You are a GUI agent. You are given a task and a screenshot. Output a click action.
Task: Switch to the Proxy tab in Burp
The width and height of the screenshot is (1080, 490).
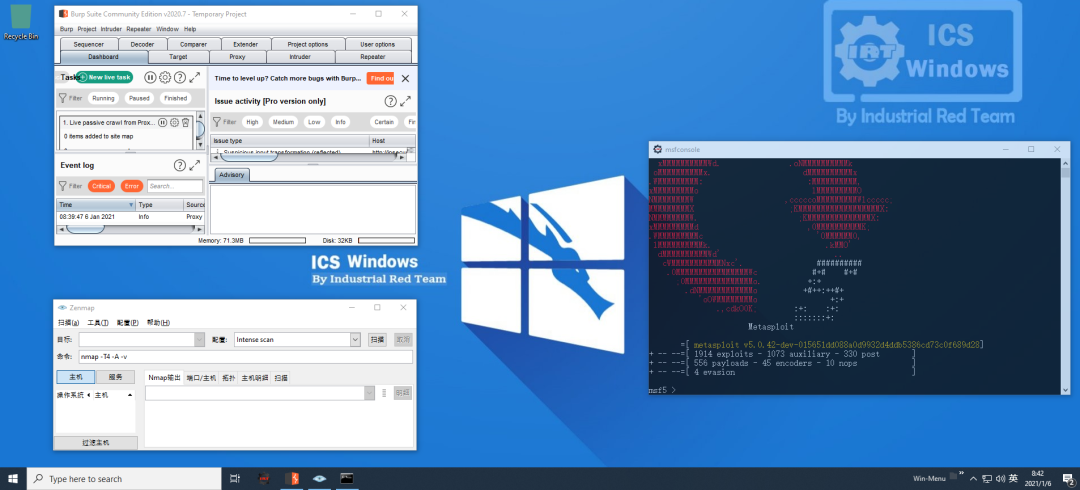[237, 57]
